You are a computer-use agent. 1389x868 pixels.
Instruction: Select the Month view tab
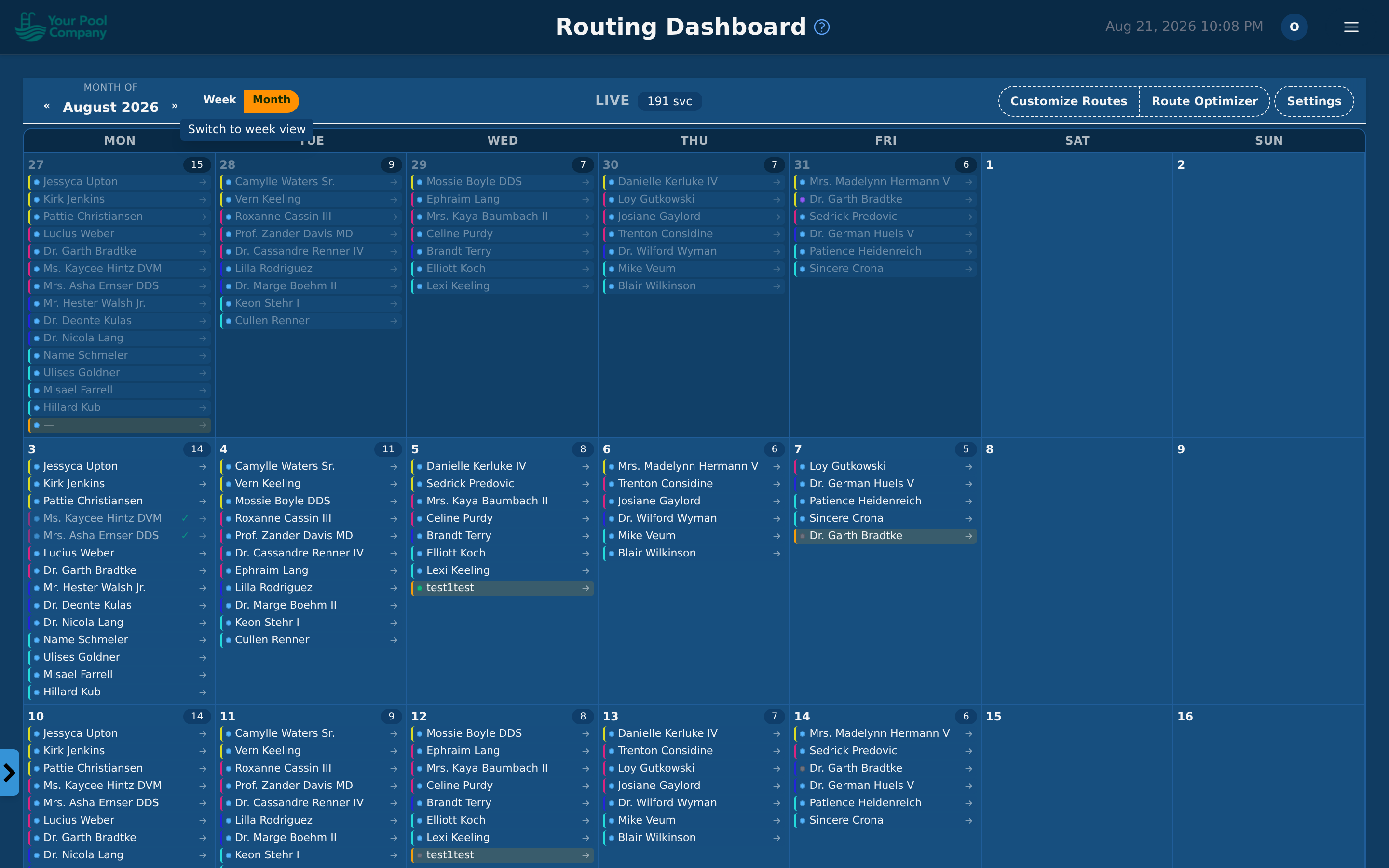click(x=271, y=100)
